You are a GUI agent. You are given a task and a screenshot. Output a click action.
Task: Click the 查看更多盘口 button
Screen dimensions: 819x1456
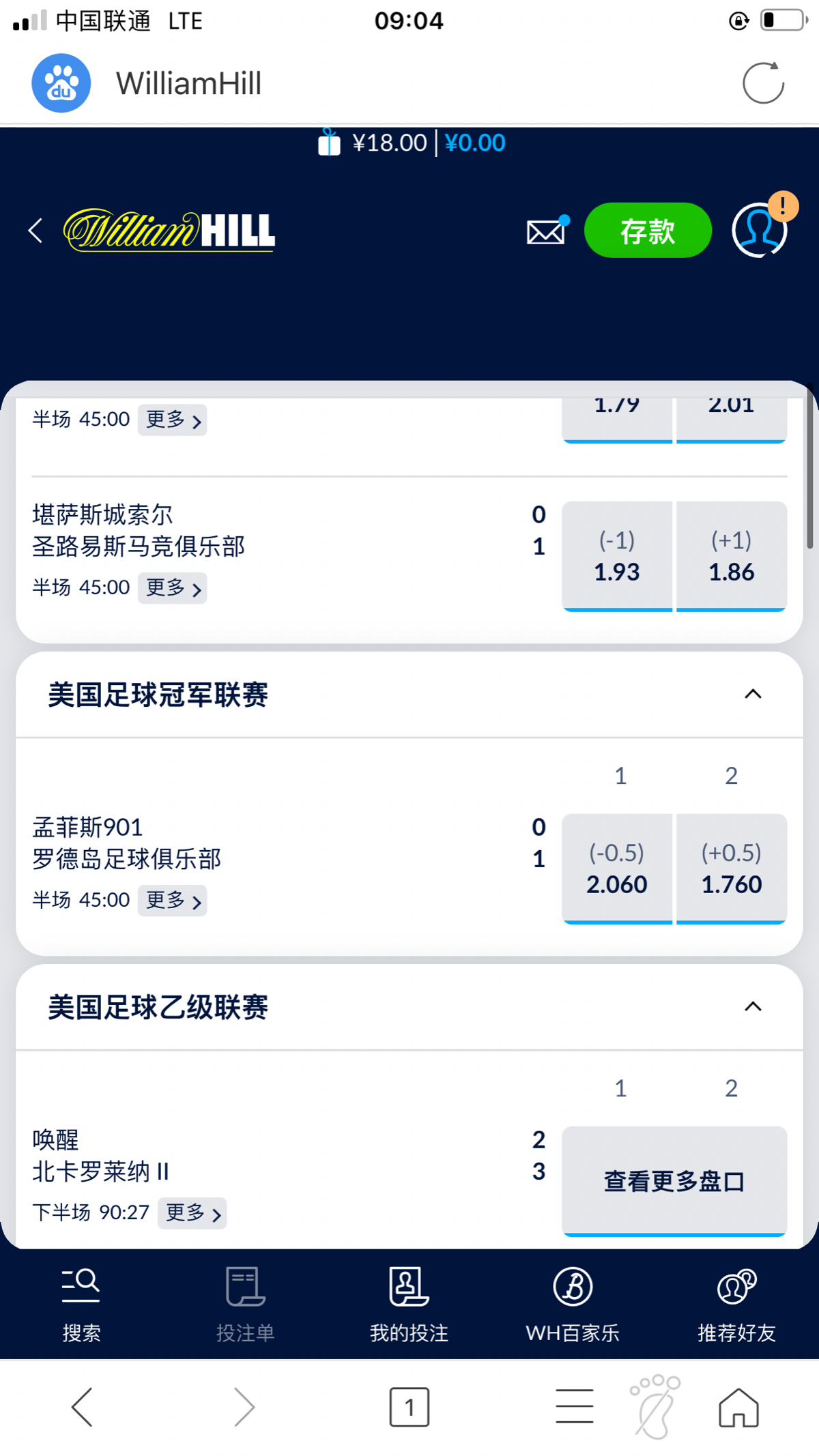coord(674,1180)
